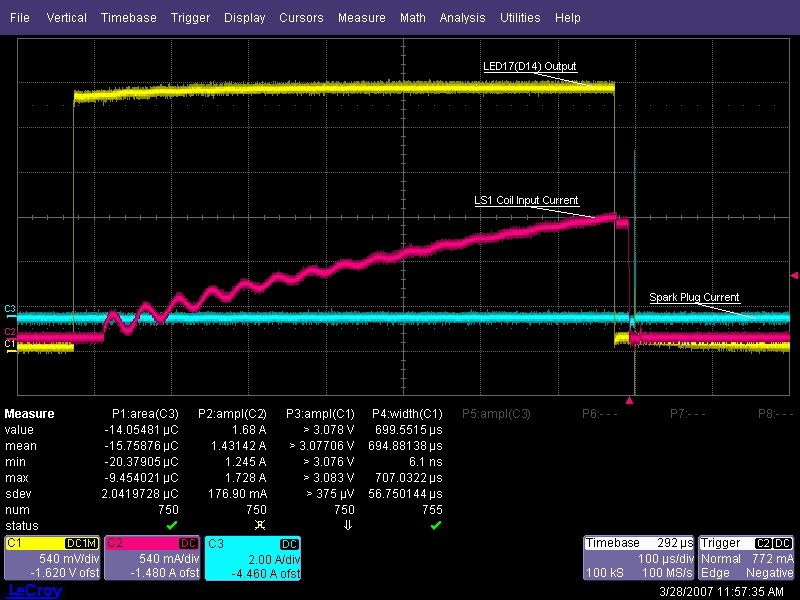Click the P3:ampl(C1) measurement header

(x=320, y=414)
